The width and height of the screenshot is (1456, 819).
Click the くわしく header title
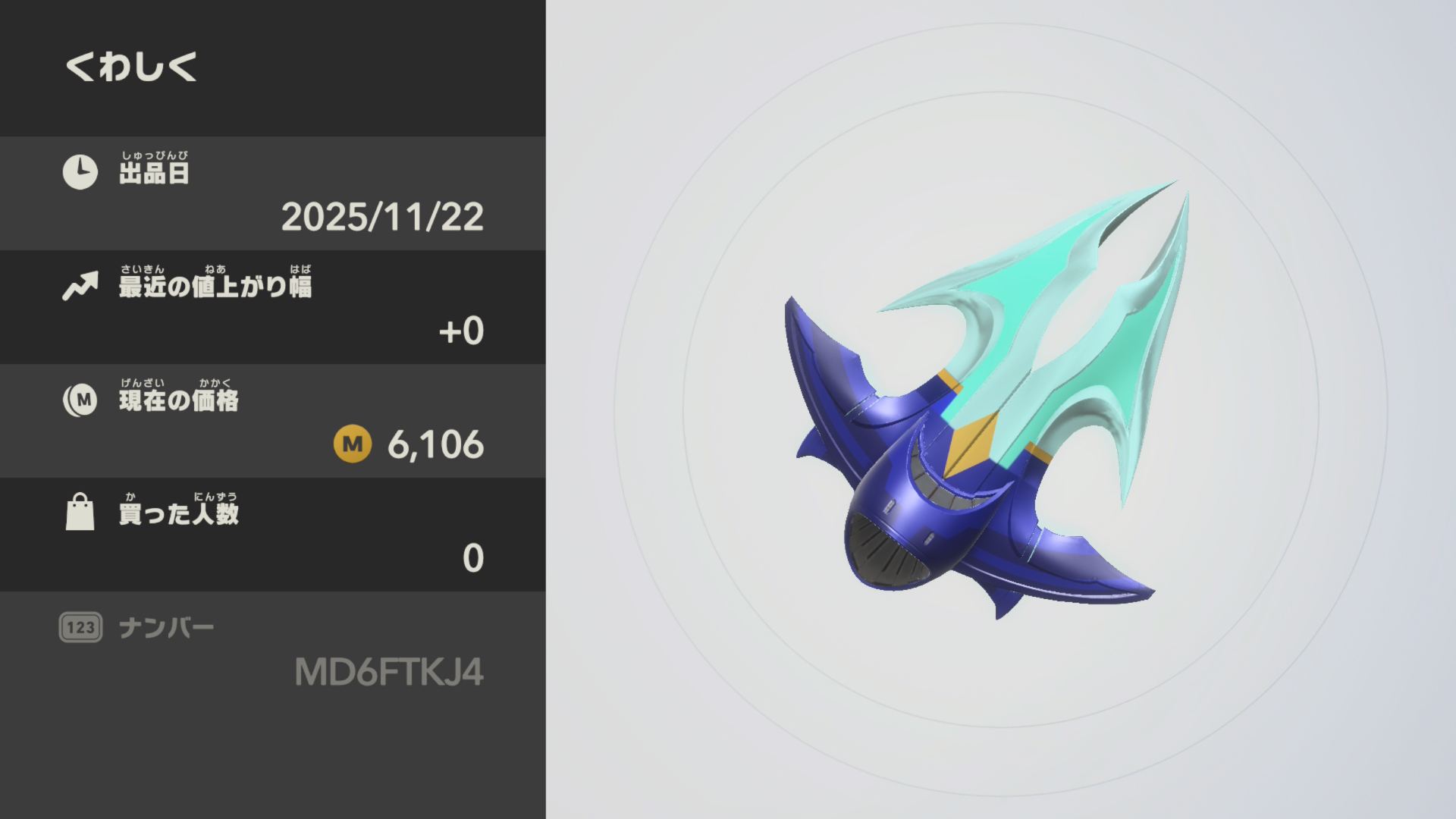click(x=131, y=66)
